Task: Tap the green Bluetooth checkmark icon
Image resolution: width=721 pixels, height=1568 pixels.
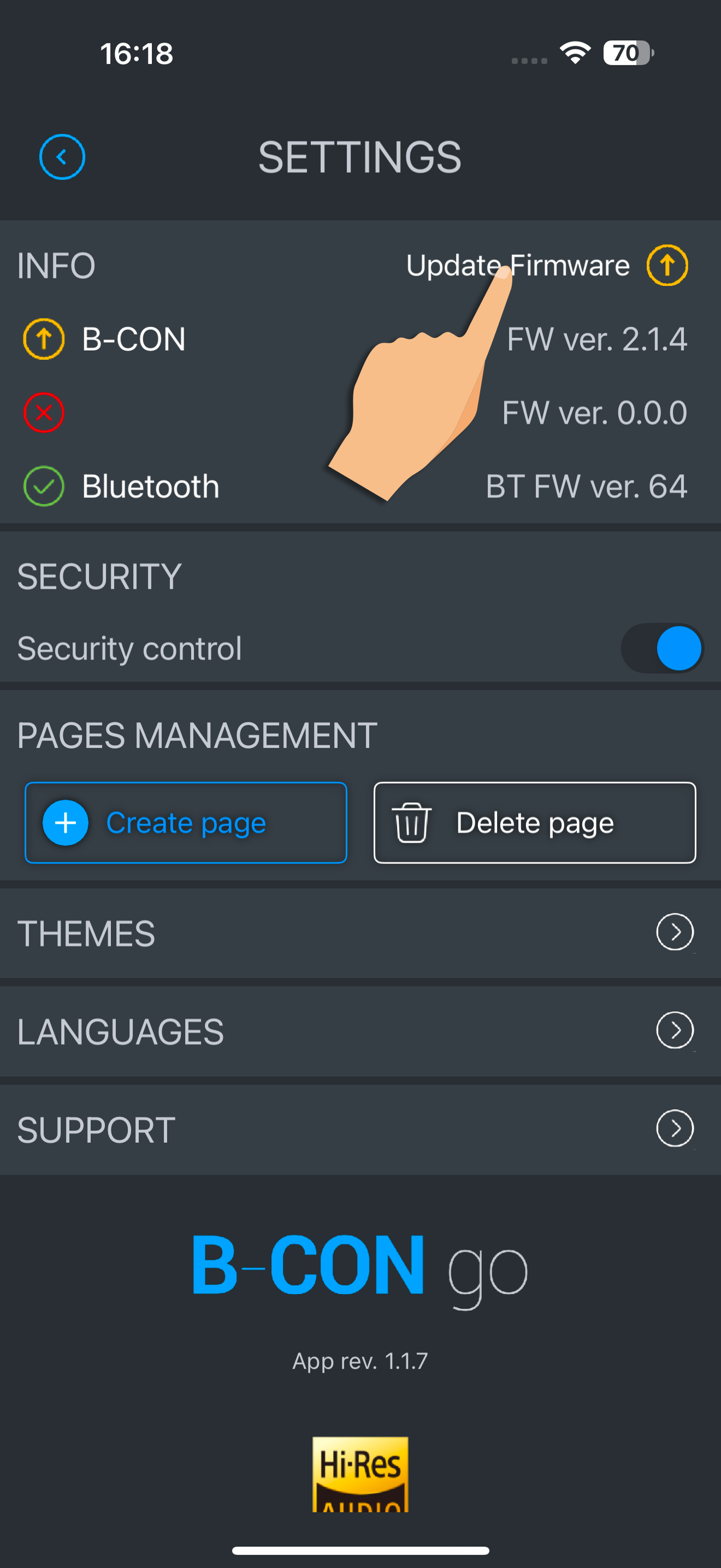Action: pos(44,486)
